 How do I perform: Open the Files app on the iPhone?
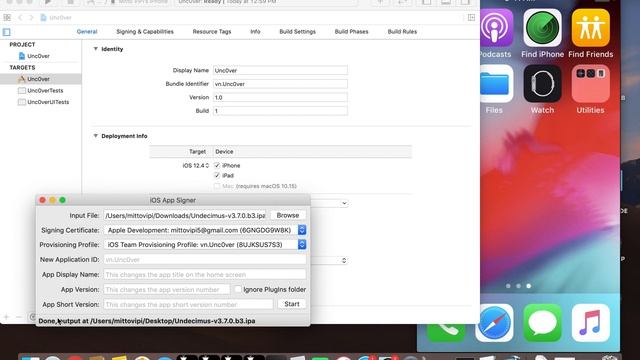pos(495,84)
